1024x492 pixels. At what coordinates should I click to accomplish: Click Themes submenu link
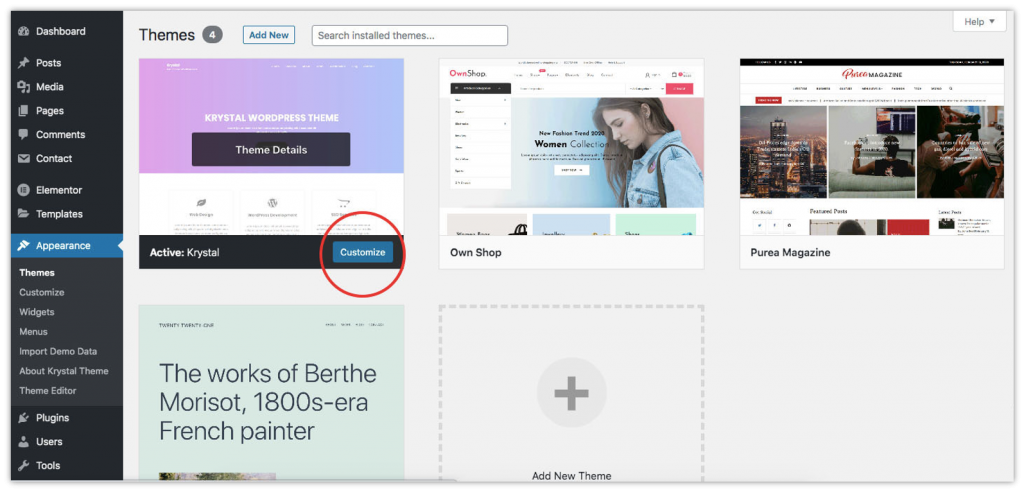click(37, 272)
